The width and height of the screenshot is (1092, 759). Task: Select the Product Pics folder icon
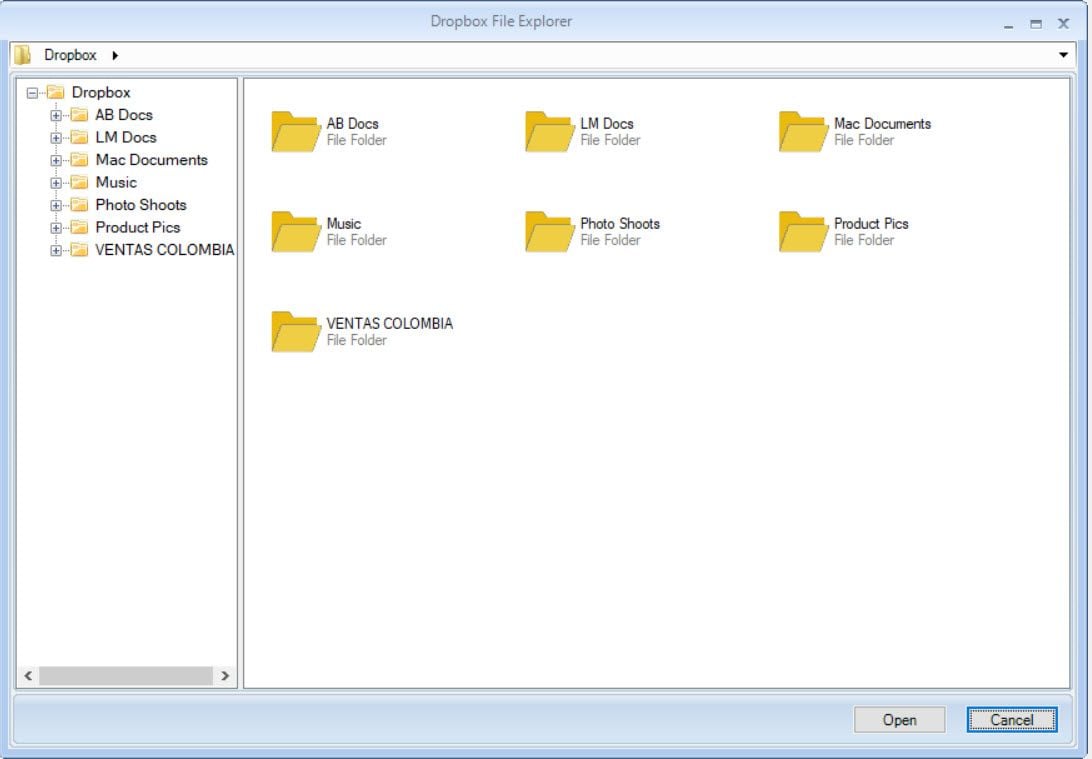(x=800, y=231)
